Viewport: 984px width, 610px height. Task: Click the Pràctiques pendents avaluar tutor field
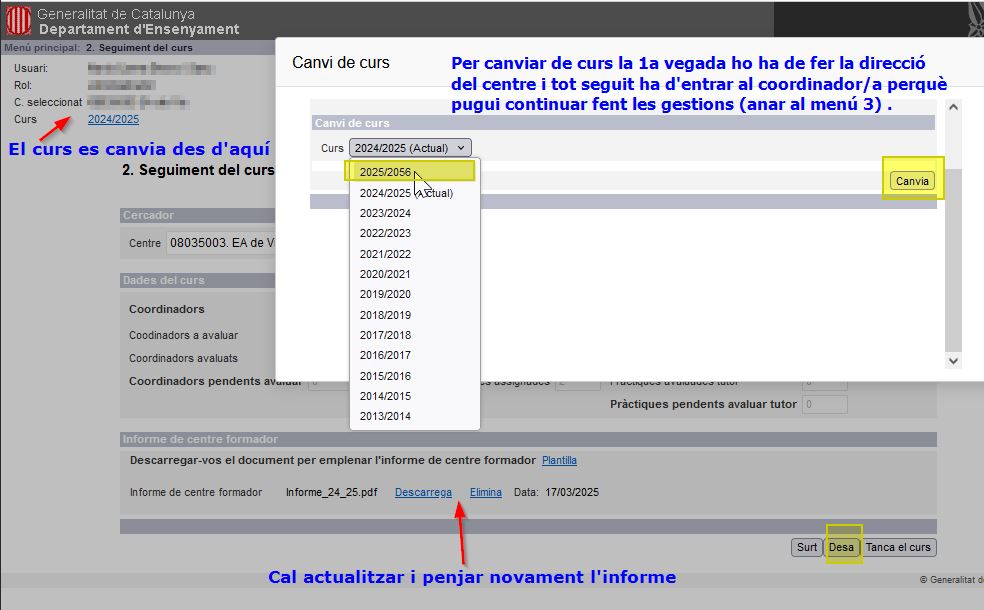pyautogui.click(x=825, y=404)
